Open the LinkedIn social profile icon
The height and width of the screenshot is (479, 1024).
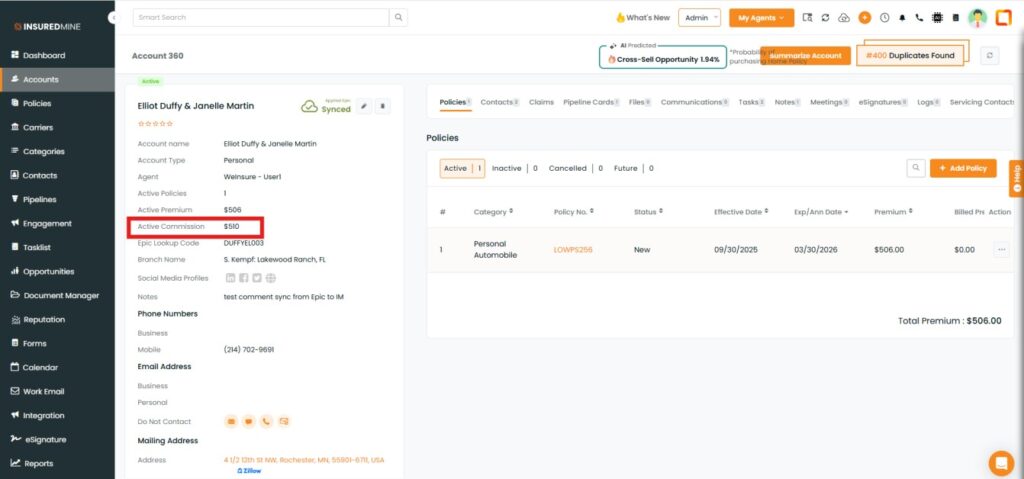231,278
